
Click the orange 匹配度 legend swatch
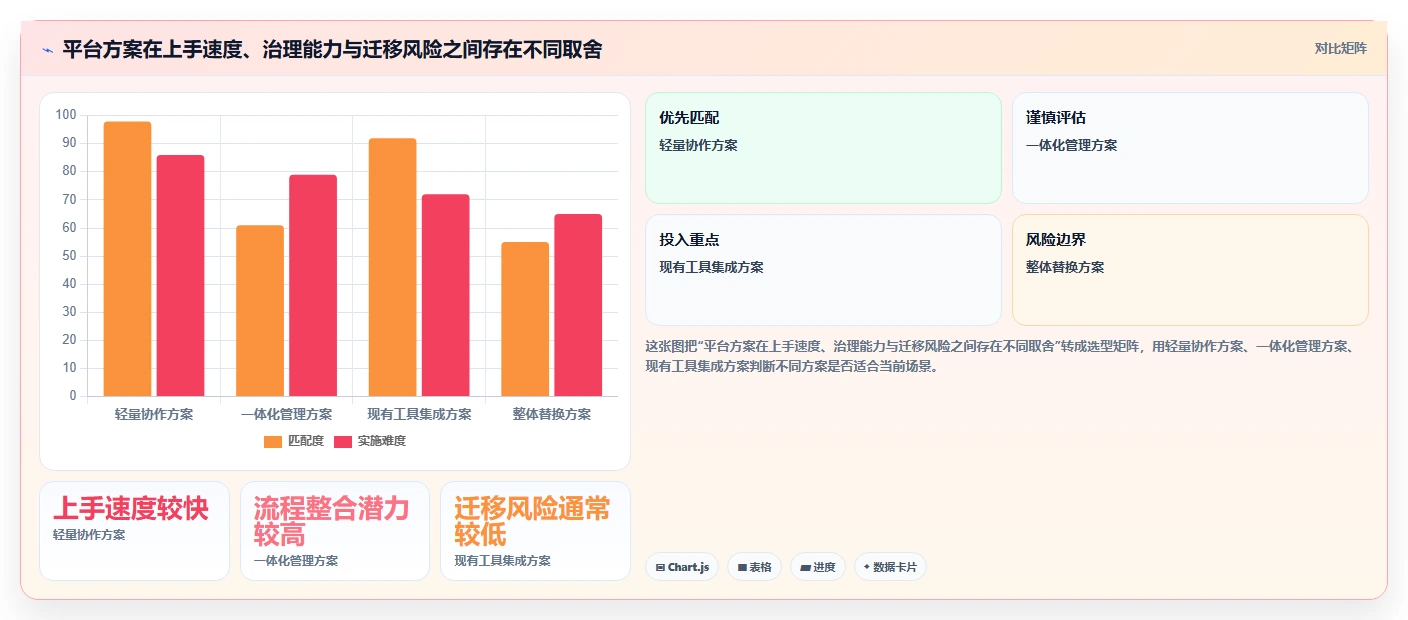coord(273,441)
